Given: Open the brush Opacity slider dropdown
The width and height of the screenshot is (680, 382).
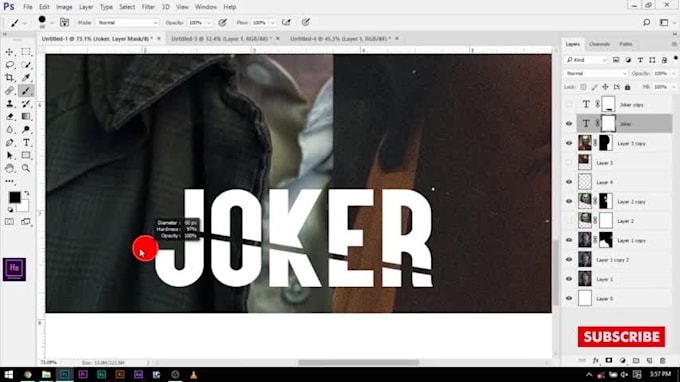Looking at the screenshot, I should click(209, 22).
